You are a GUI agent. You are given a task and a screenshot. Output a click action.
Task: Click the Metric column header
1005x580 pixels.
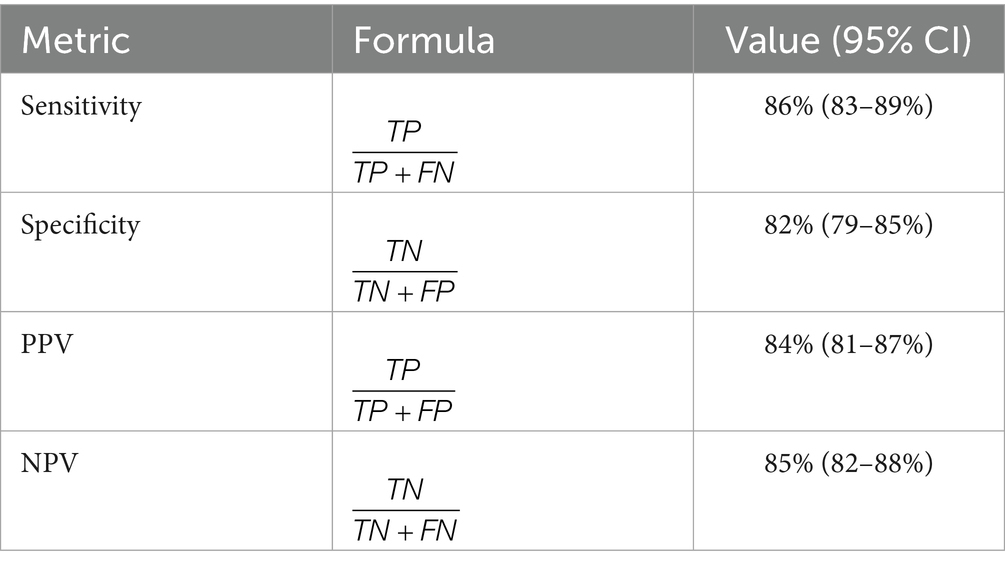point(76,40)
